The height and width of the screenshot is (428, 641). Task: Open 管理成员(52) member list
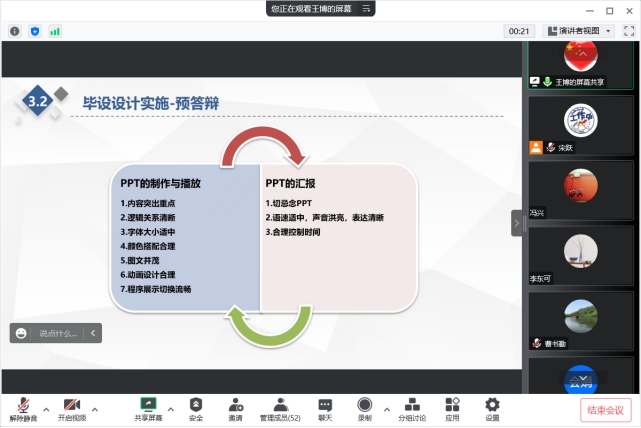click(280, 405)
